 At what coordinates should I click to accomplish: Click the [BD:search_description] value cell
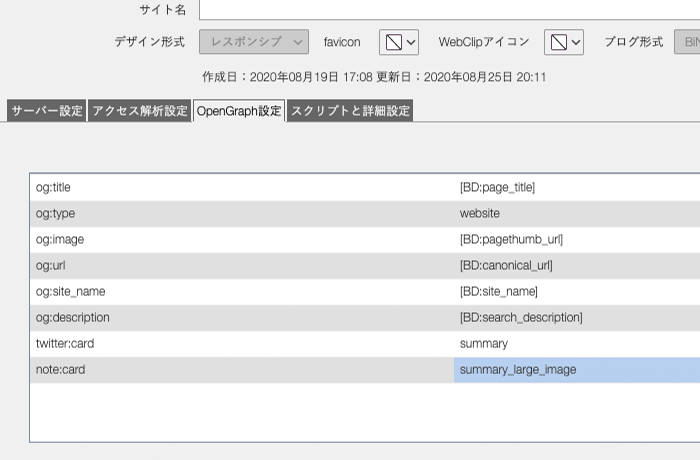coord(577,318)
